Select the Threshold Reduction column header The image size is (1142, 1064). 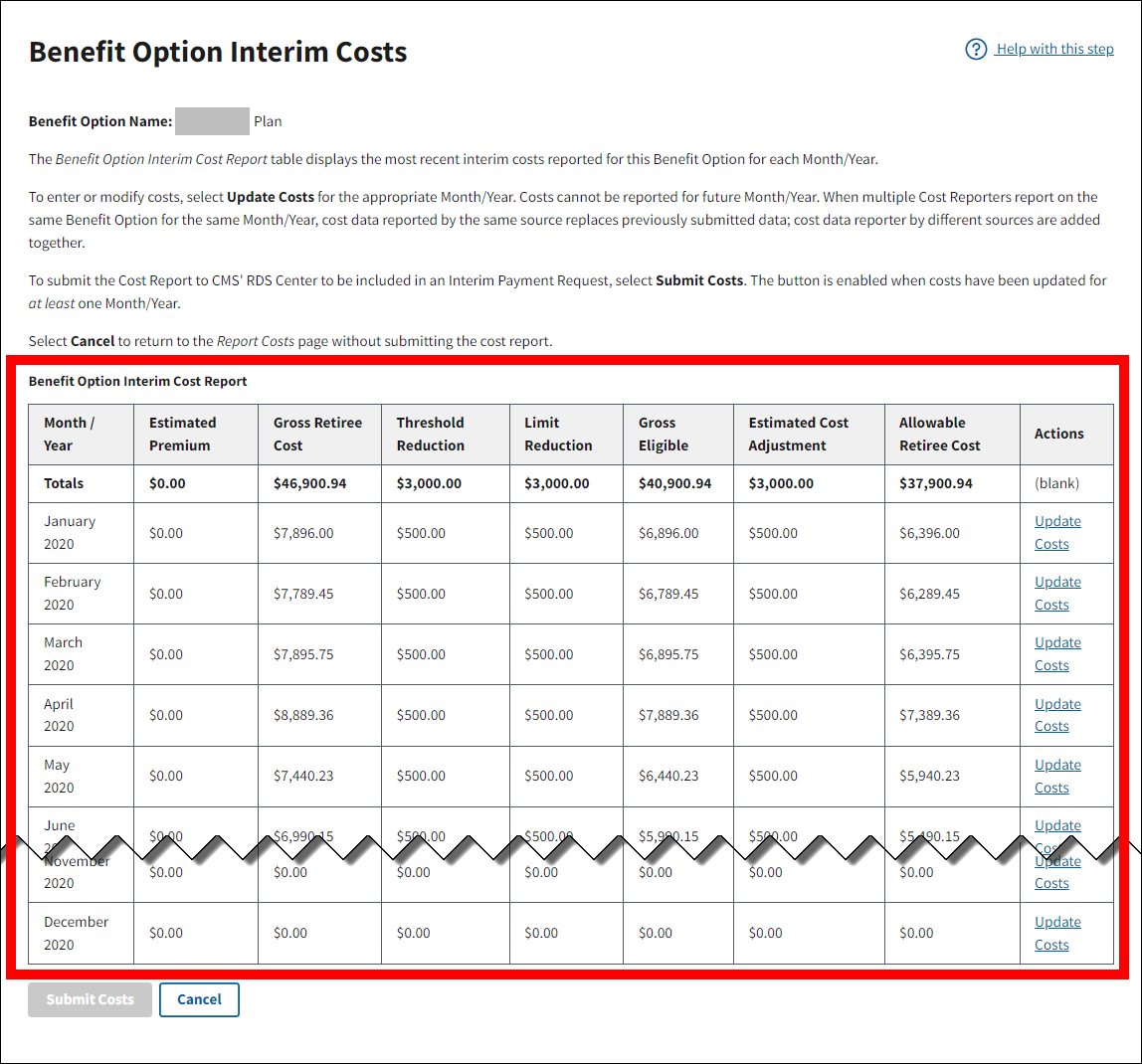click(431, 435)
